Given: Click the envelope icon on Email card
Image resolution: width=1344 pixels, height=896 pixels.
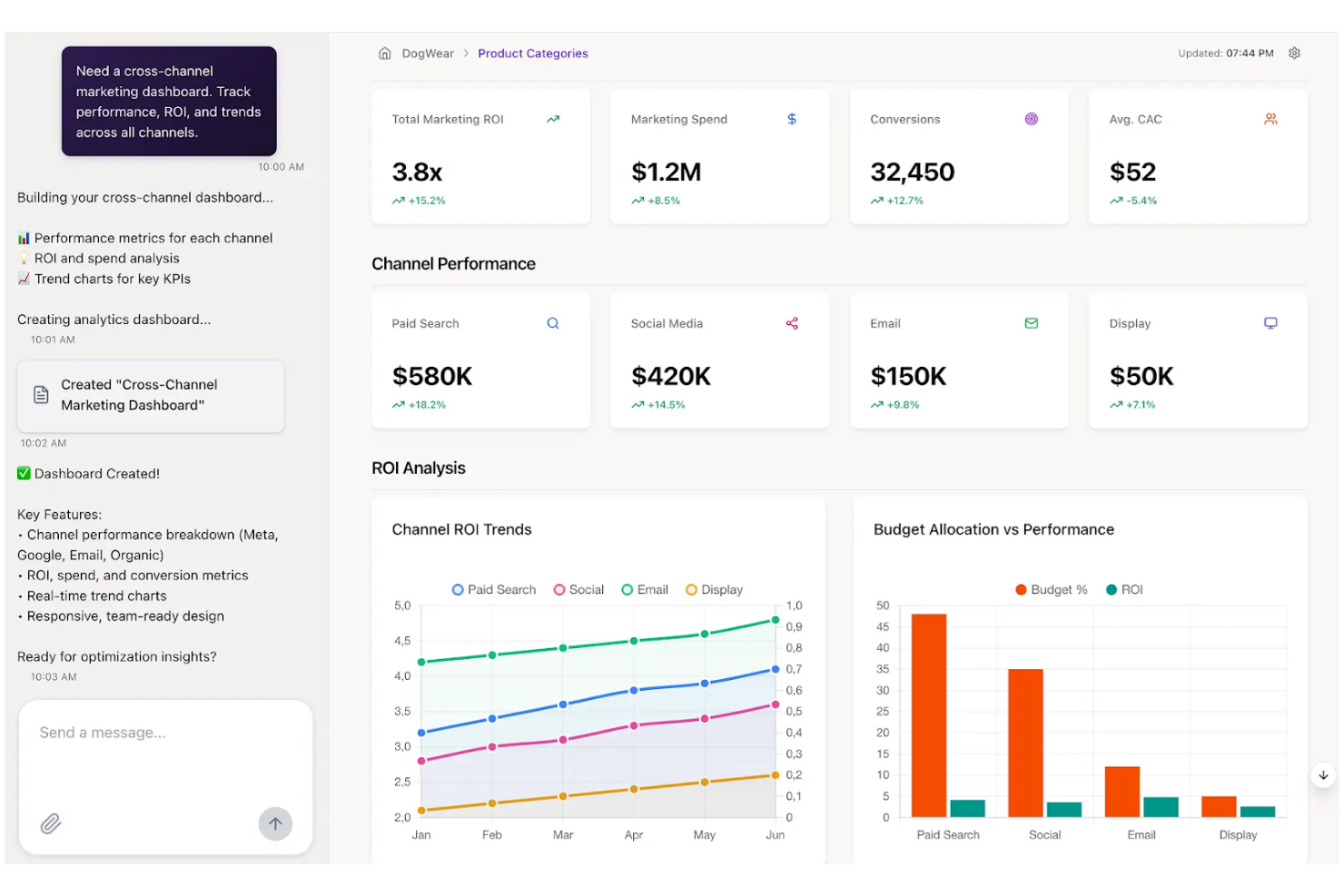Looking at the screenshot, I should (1031, 323).
